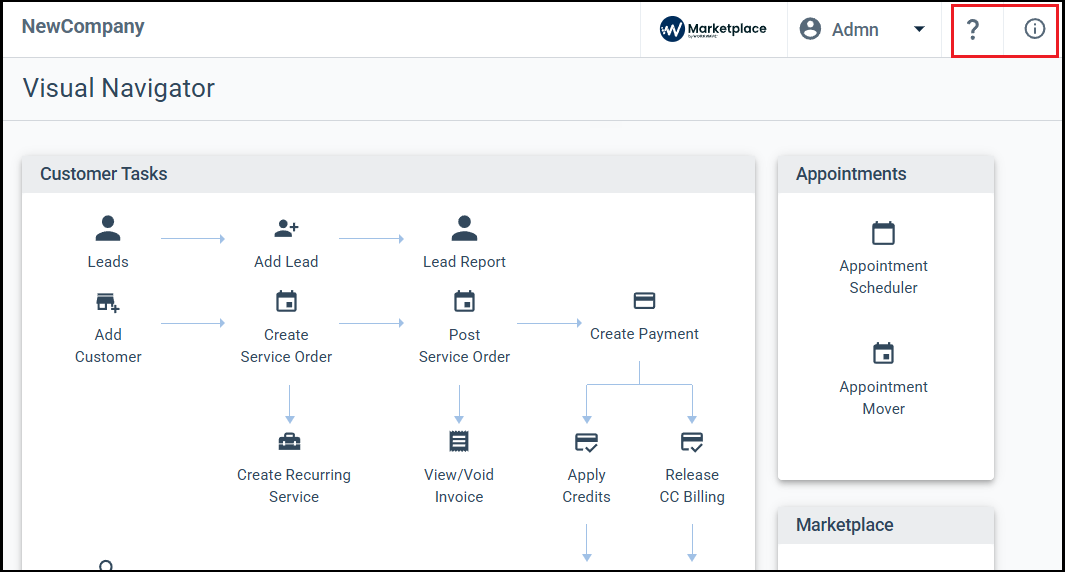Open the View/Void Invoice icon
Image resolution: width=1065 pixels, height=572 pixels.
coord(459,442)
